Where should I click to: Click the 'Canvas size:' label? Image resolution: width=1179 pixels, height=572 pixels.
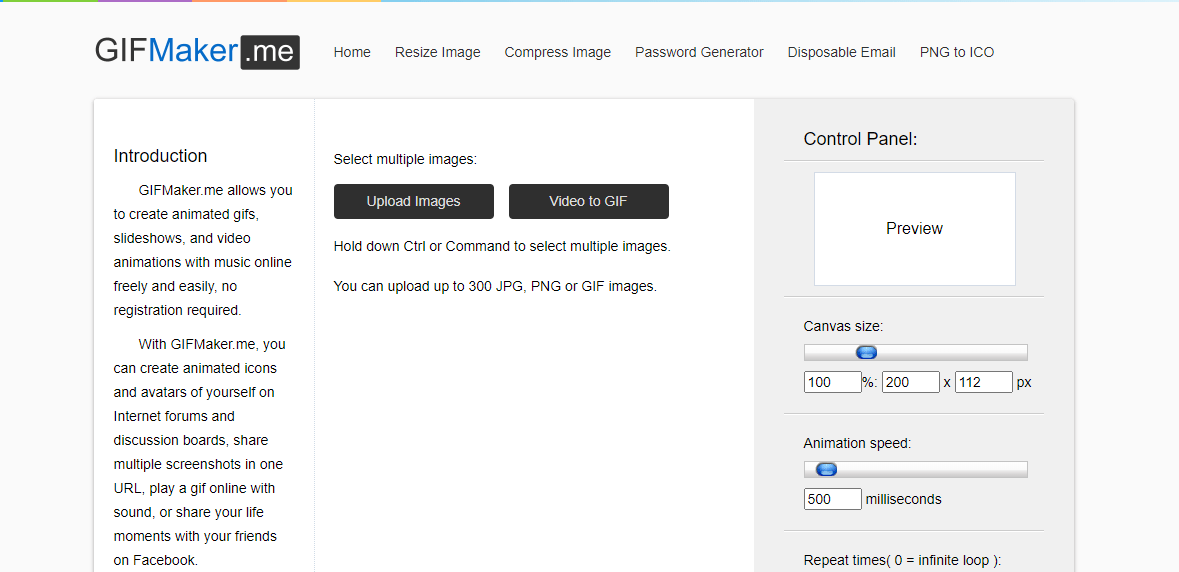(x=844, y=326)
